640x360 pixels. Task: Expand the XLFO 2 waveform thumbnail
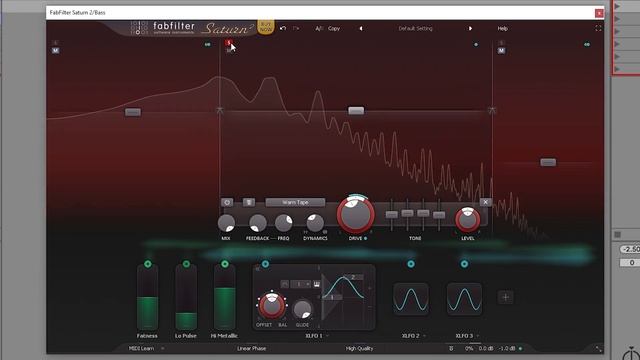[411, 299]
